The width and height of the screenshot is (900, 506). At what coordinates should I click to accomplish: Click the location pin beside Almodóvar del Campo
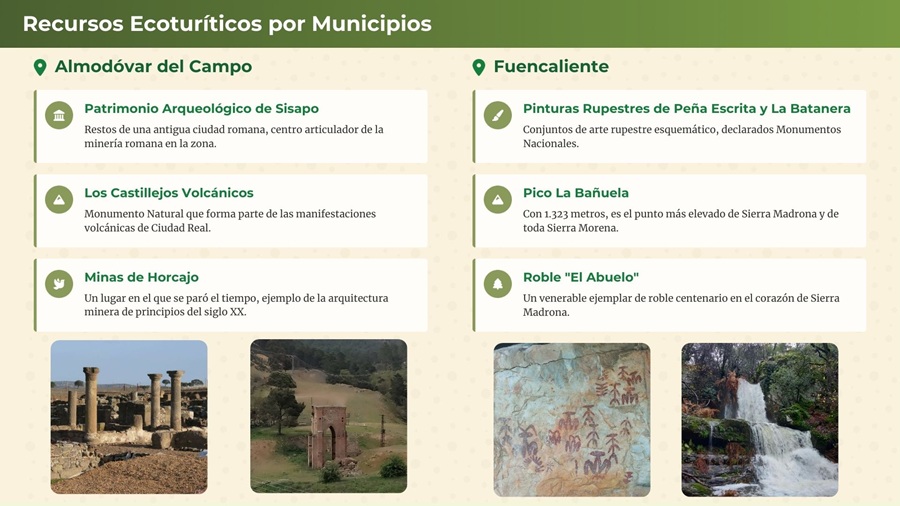(x=40, y=67)
